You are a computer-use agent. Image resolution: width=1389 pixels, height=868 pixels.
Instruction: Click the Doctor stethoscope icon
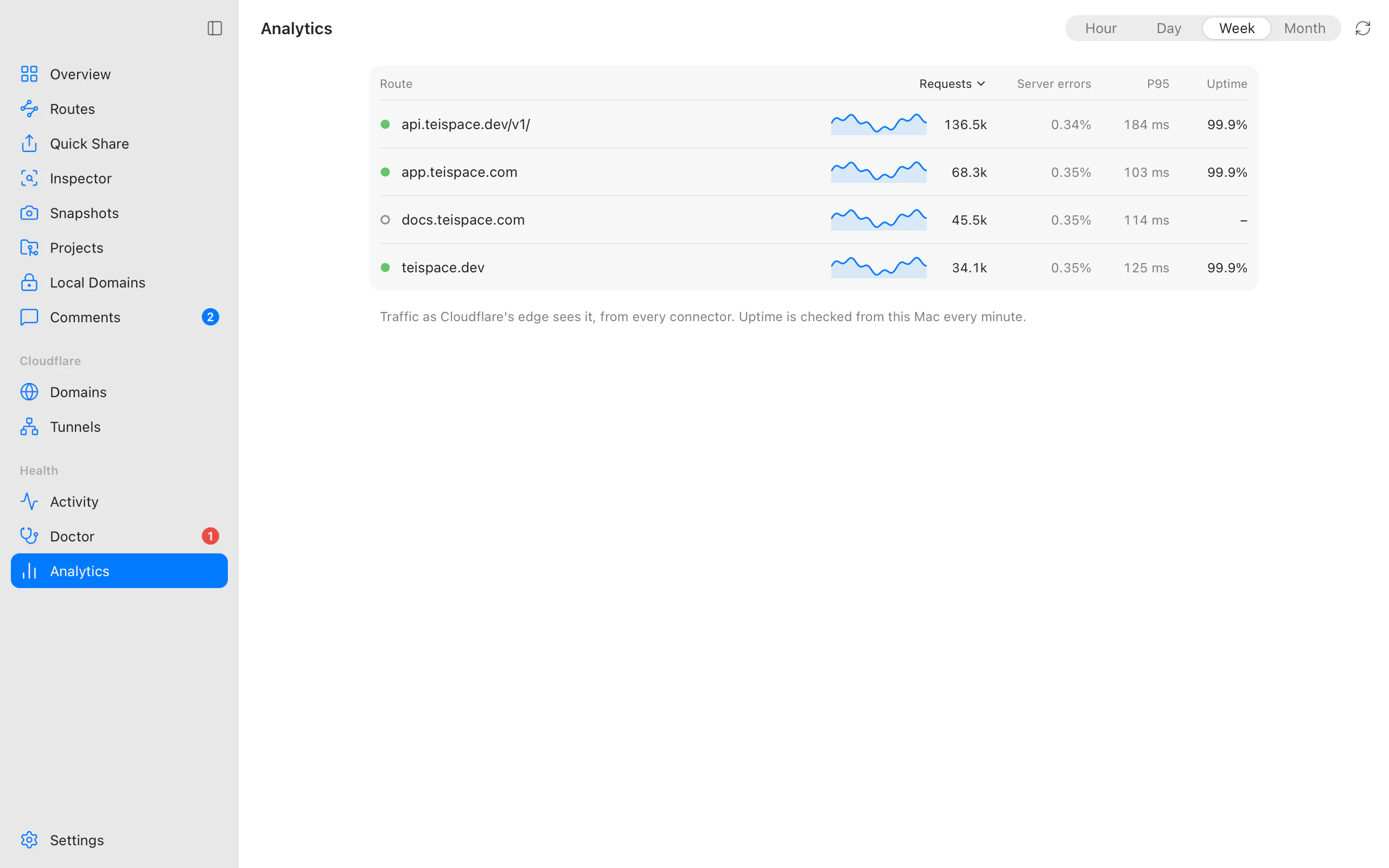pos(29,536)
